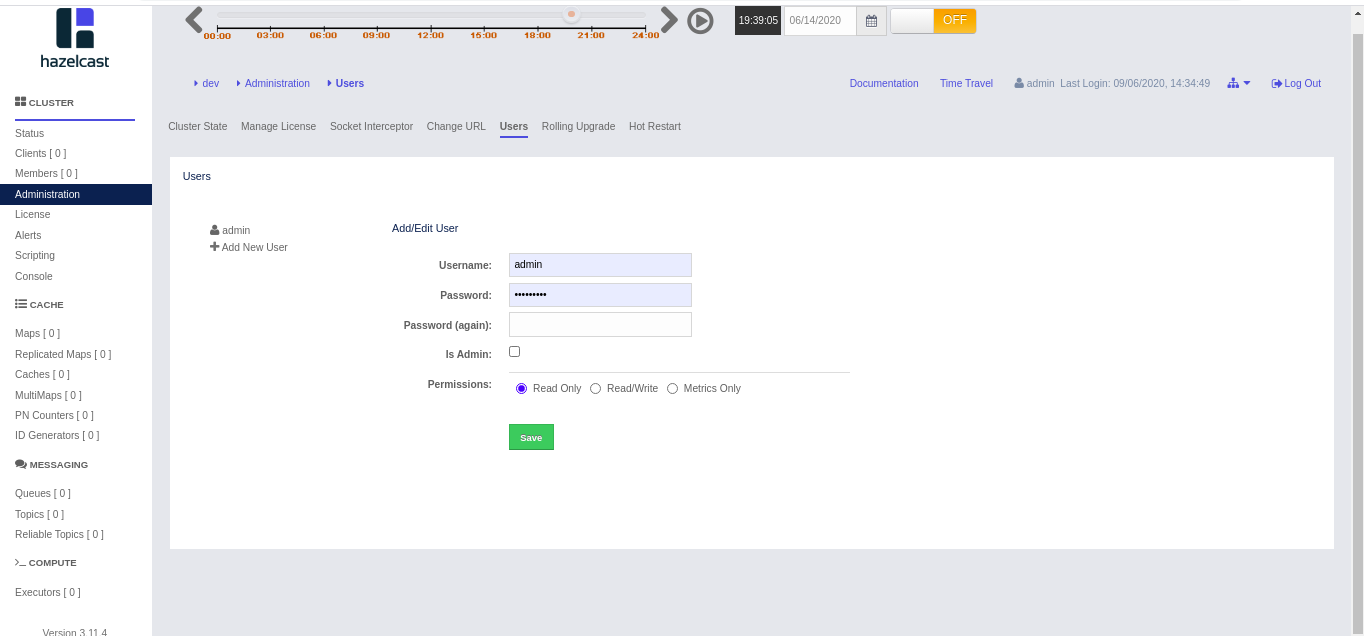Step timeline forward with right chevron

click(670, 20)
